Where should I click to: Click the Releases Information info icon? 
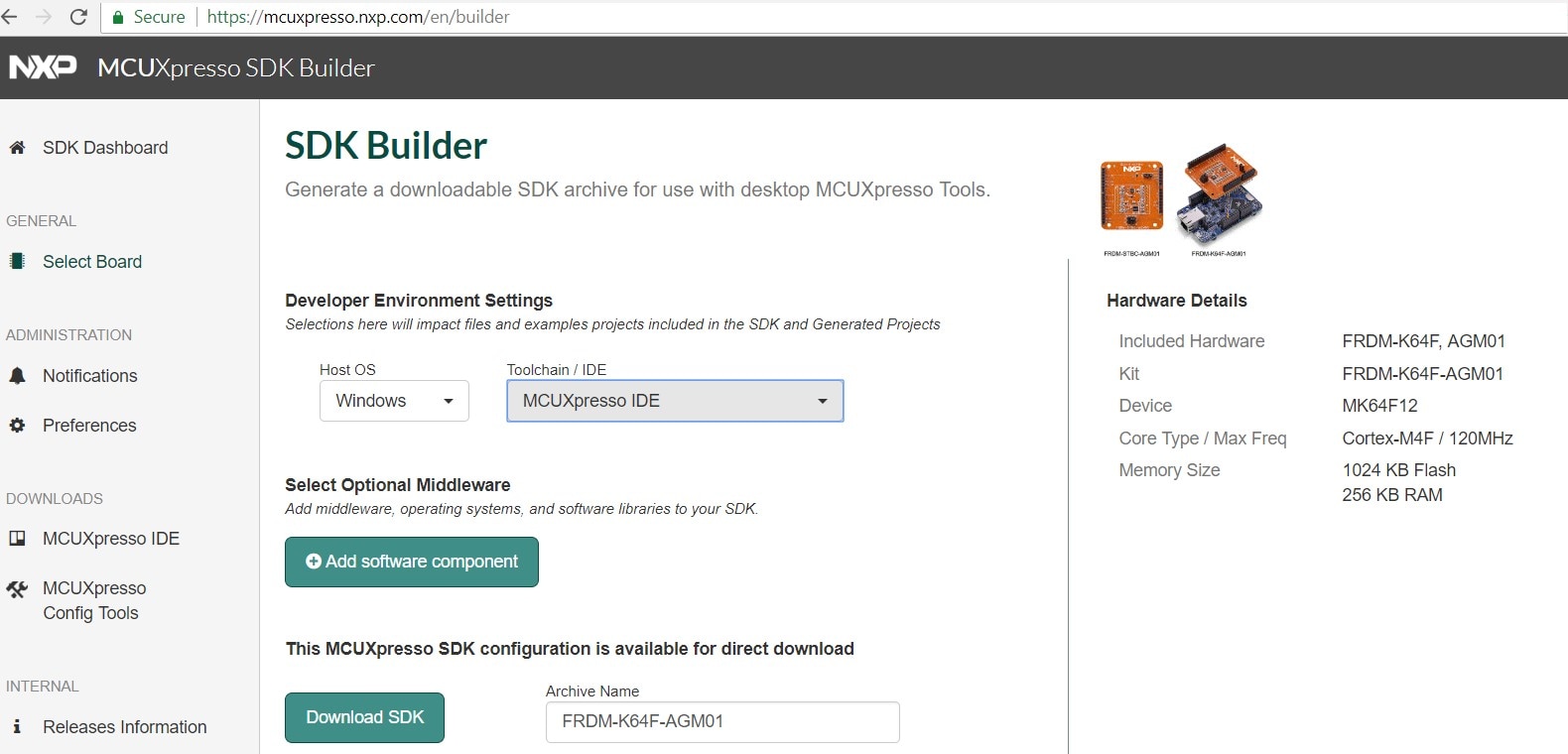17,727
